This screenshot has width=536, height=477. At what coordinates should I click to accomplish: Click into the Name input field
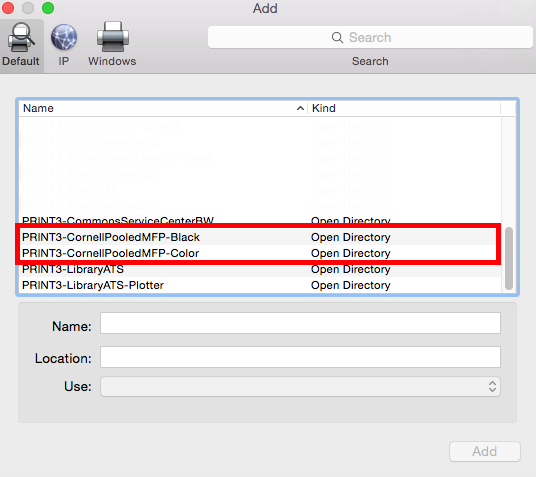click(x=300, y=323)
